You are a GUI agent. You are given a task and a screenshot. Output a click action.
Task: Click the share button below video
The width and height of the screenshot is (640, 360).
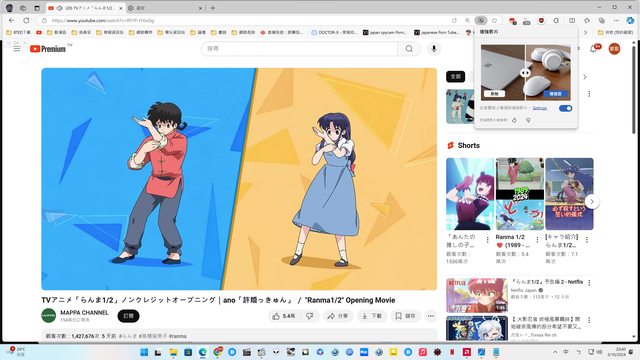tap(338, 316)
